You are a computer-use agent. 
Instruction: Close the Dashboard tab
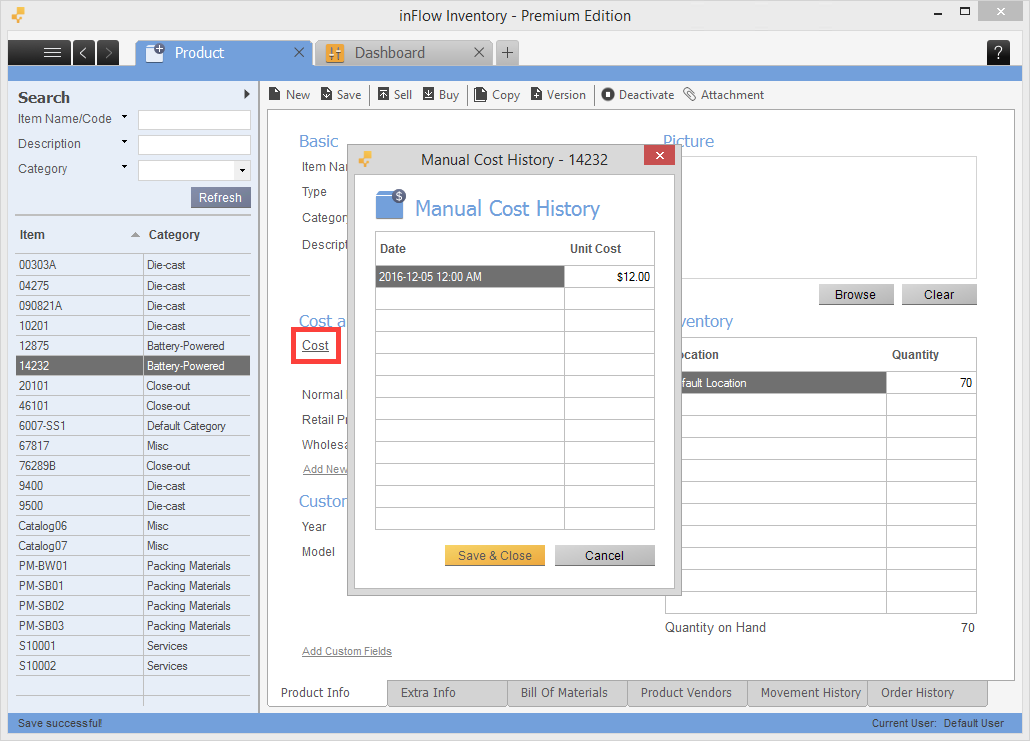[x=479, y=53]
